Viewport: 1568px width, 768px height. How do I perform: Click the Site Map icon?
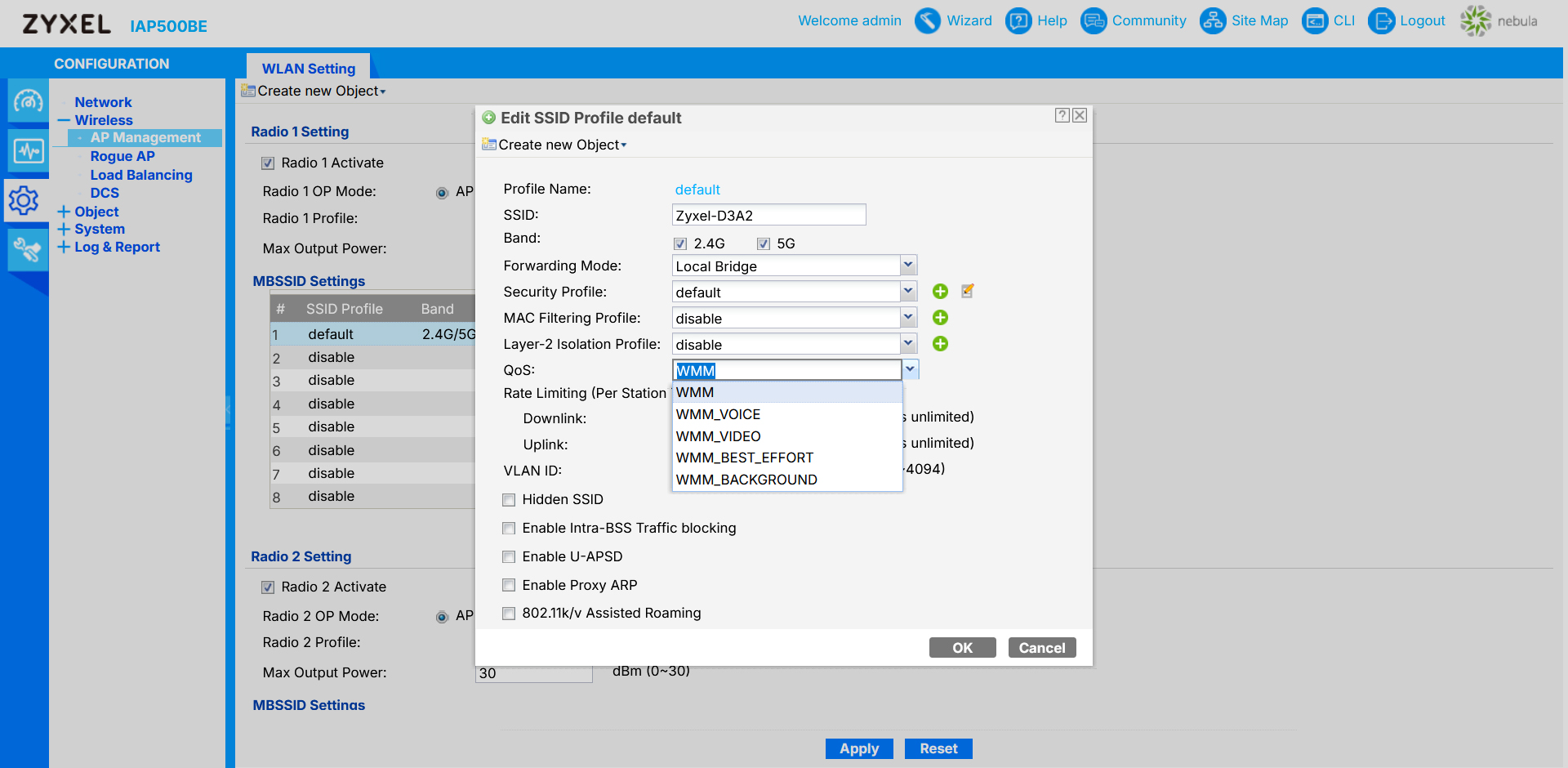point(1213,20)
